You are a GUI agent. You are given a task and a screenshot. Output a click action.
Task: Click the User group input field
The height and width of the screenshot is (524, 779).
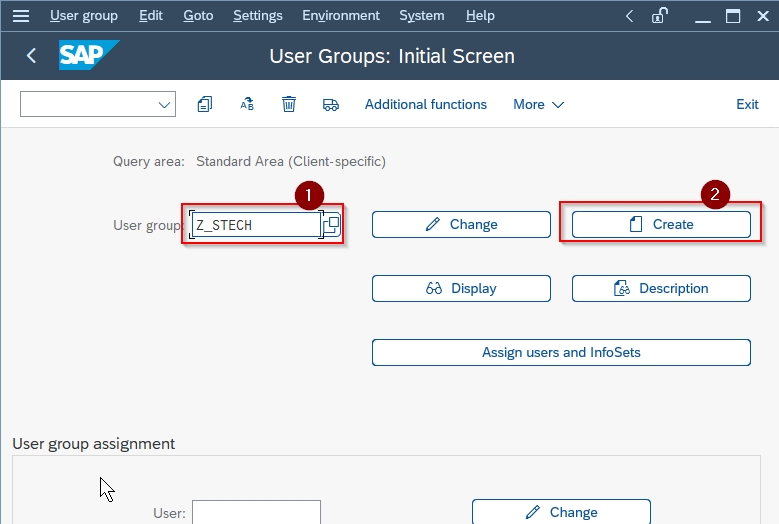(x=256, y=225)
